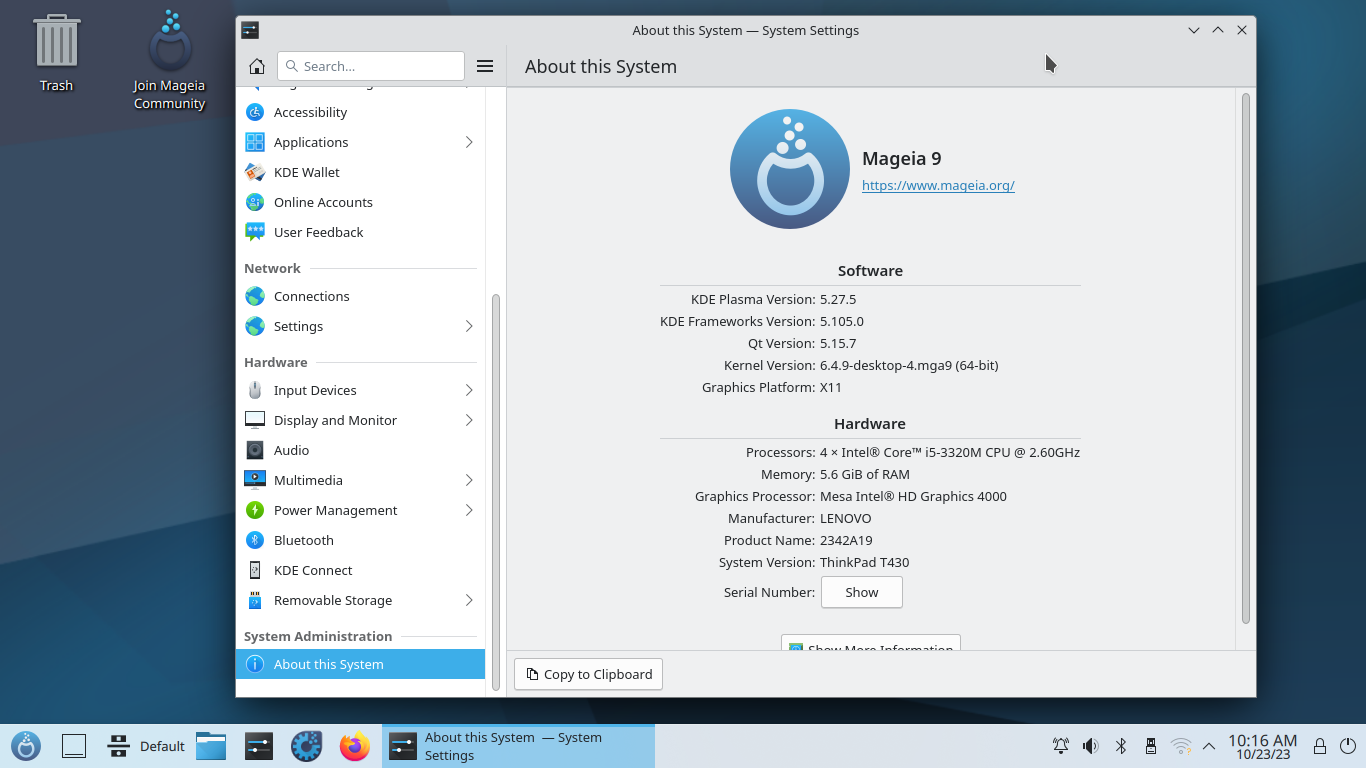
Task: Open the KDE Connect icon
Action: pyautogui.click(x=255, y=570)
